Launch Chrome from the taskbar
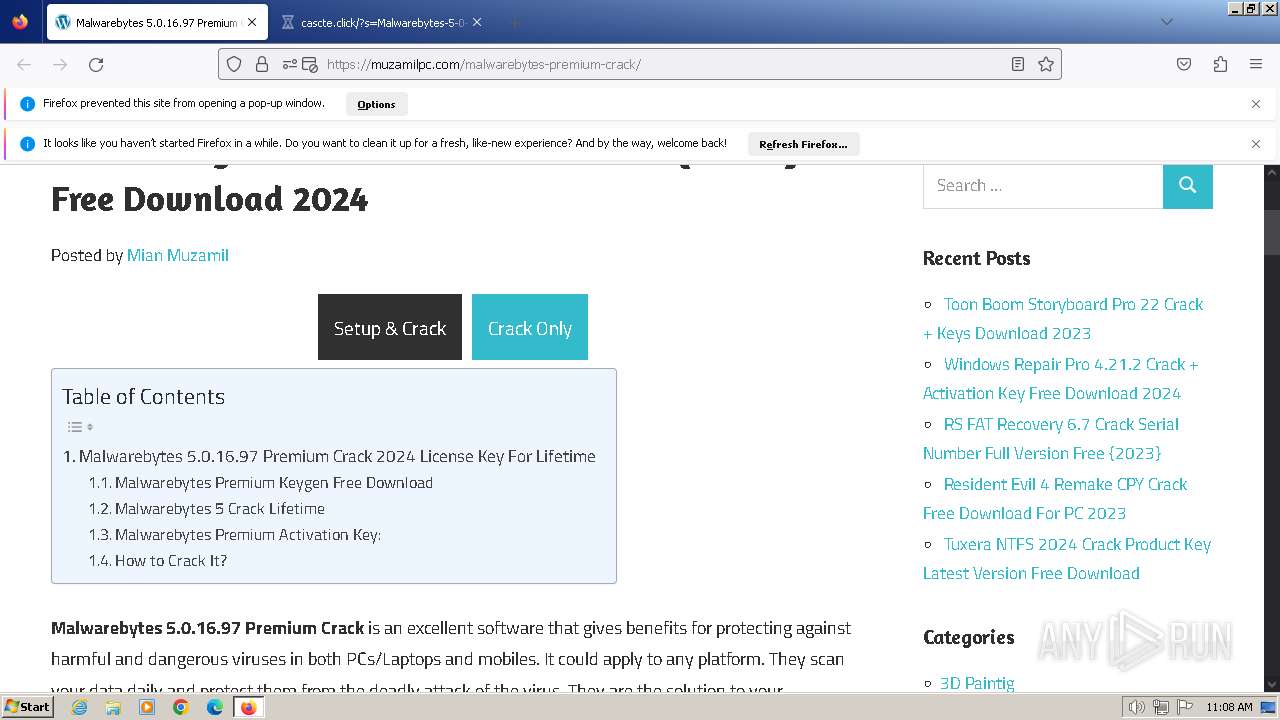This screenshot has height=720, width=1280. [x=181, y=707]
